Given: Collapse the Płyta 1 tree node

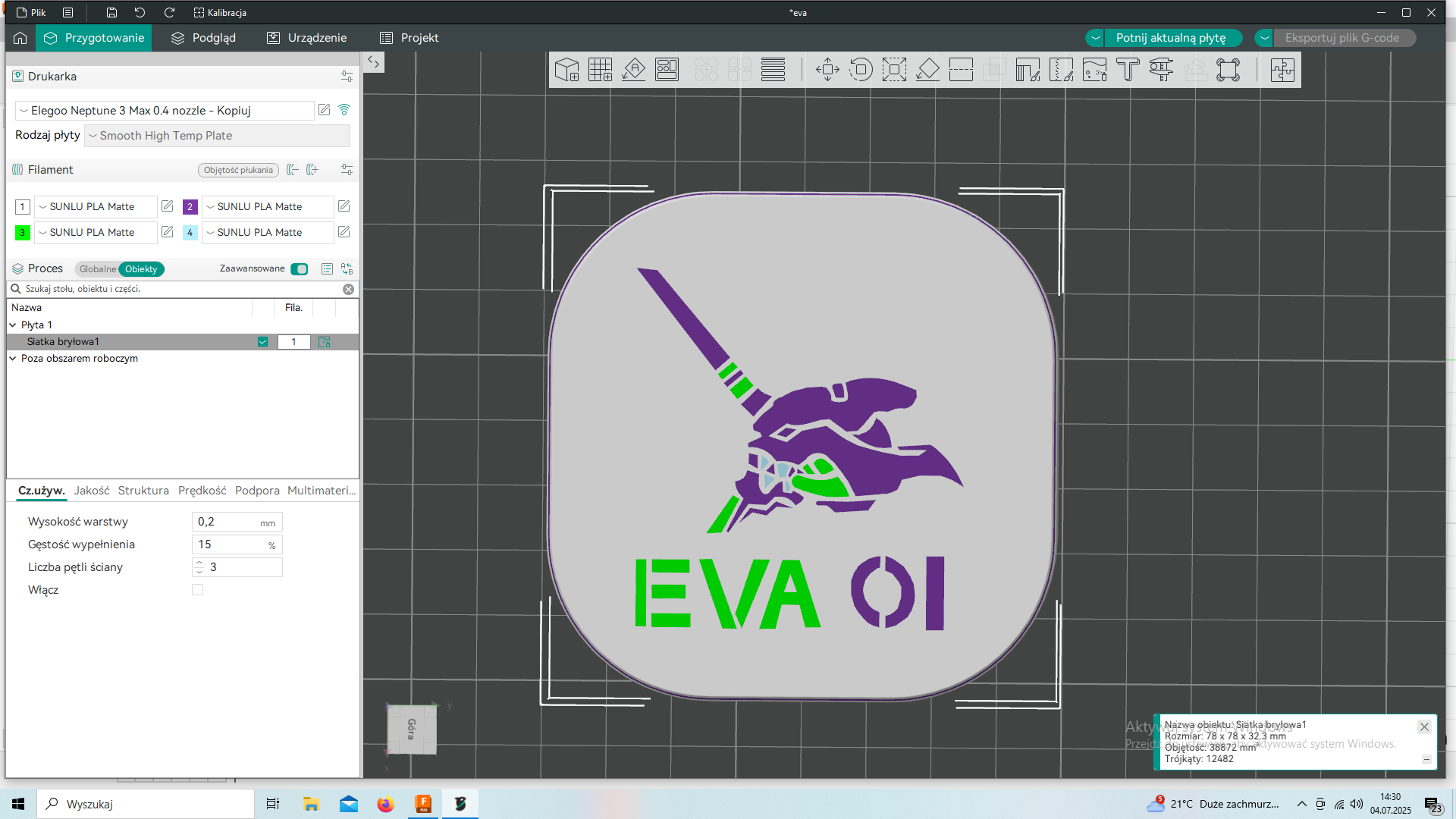Looking at the screenshot, I should 13,325.
